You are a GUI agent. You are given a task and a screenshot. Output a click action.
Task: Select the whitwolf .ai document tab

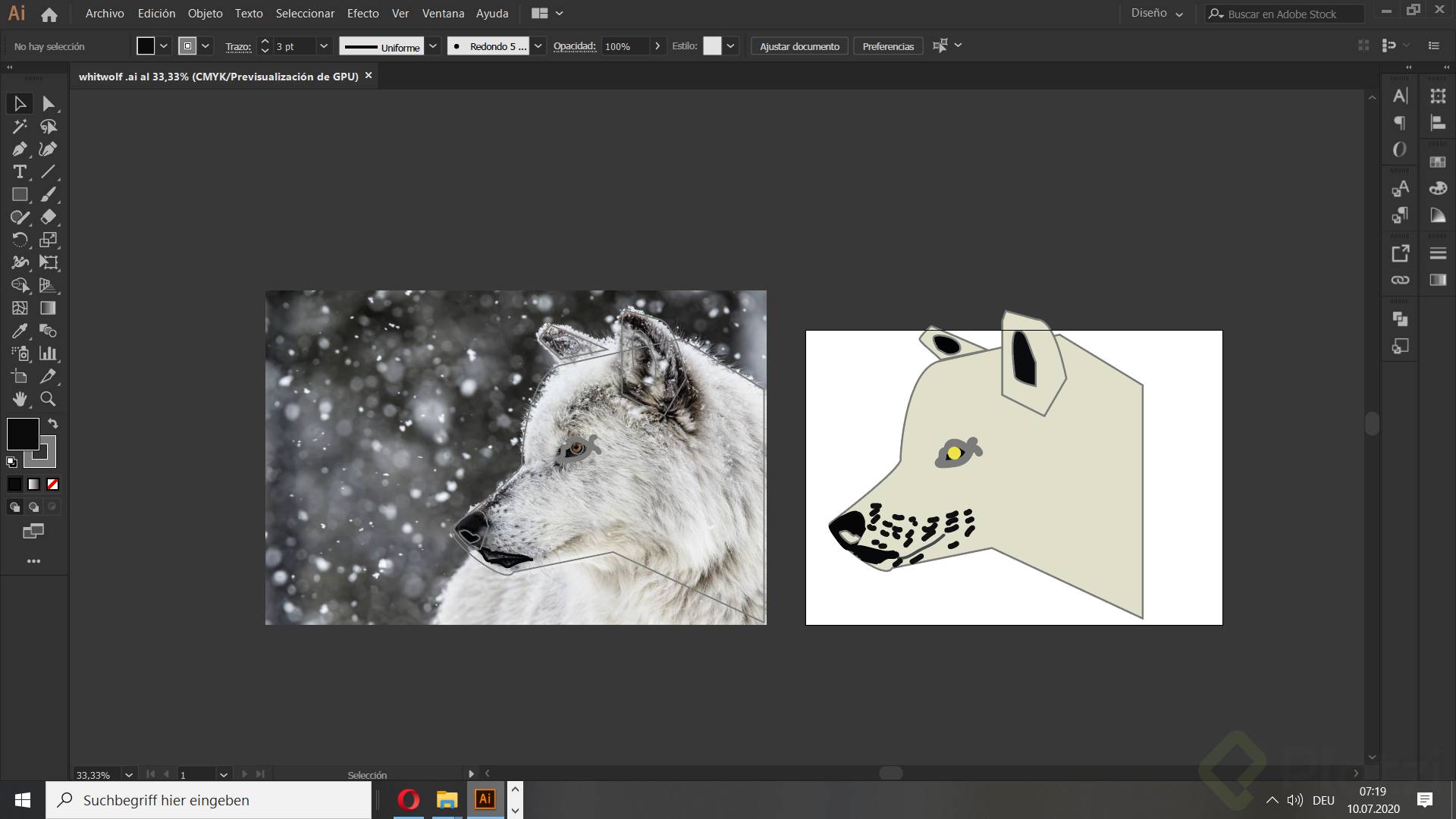point(218,76)
